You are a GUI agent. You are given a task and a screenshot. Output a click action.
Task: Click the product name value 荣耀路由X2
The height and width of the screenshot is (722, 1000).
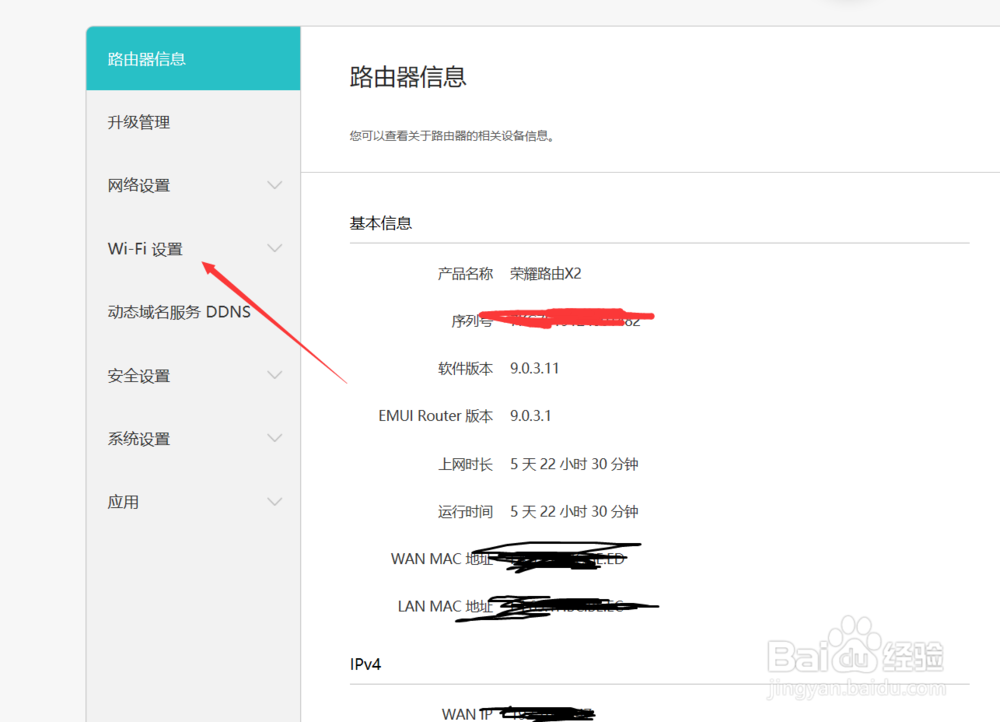coord(545,274)
